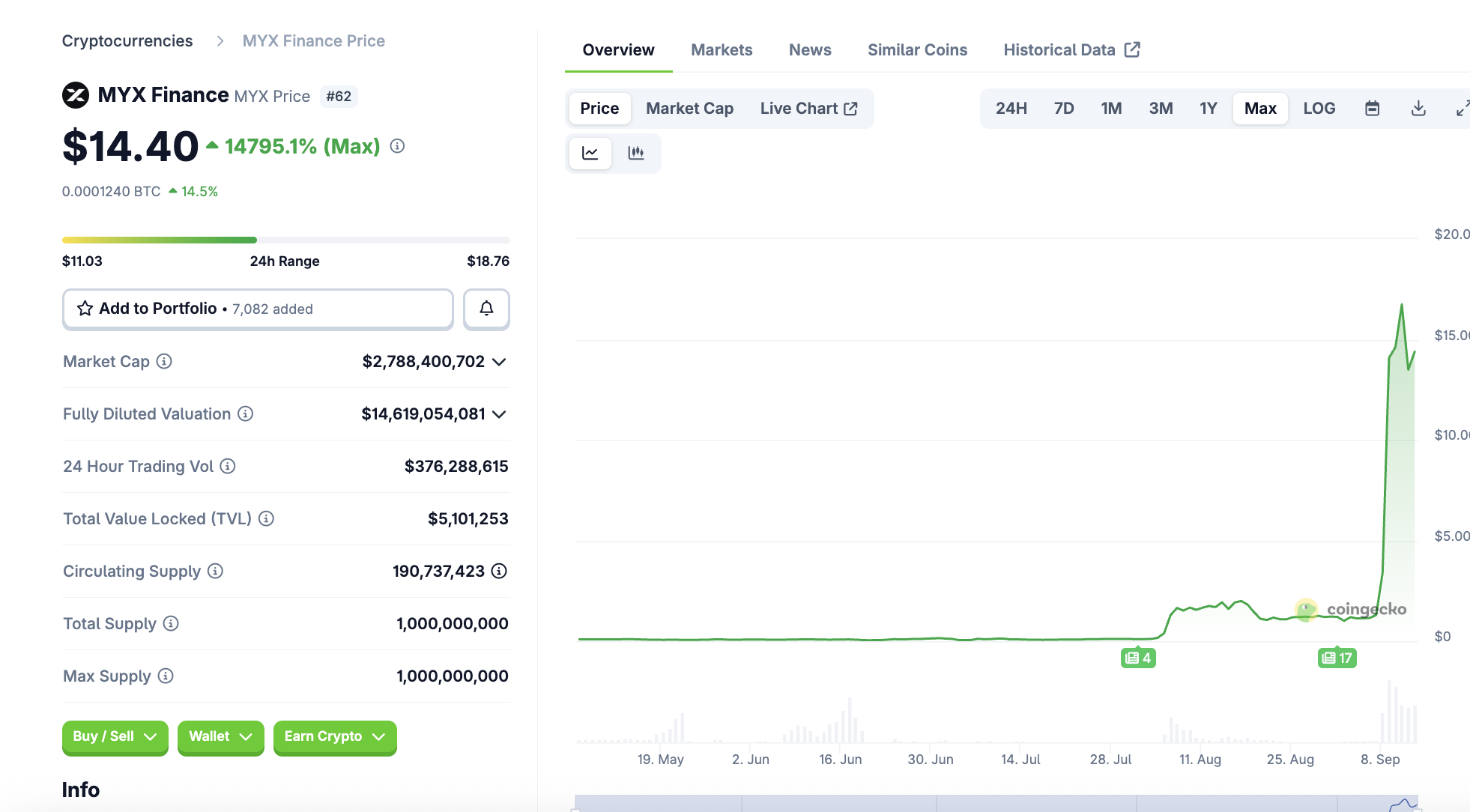Toggle LOG scale on chart

[x=1319, y=109]
